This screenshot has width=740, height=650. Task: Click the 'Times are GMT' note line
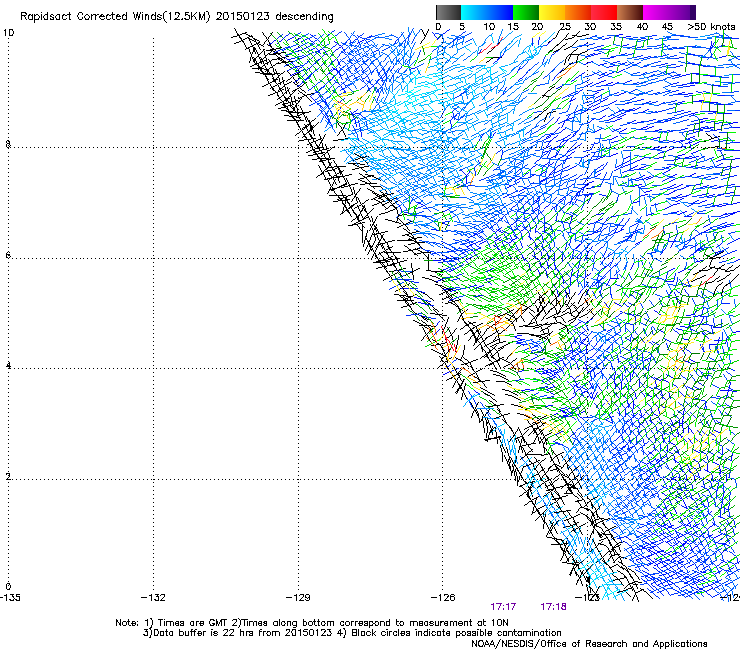(311, 623)
